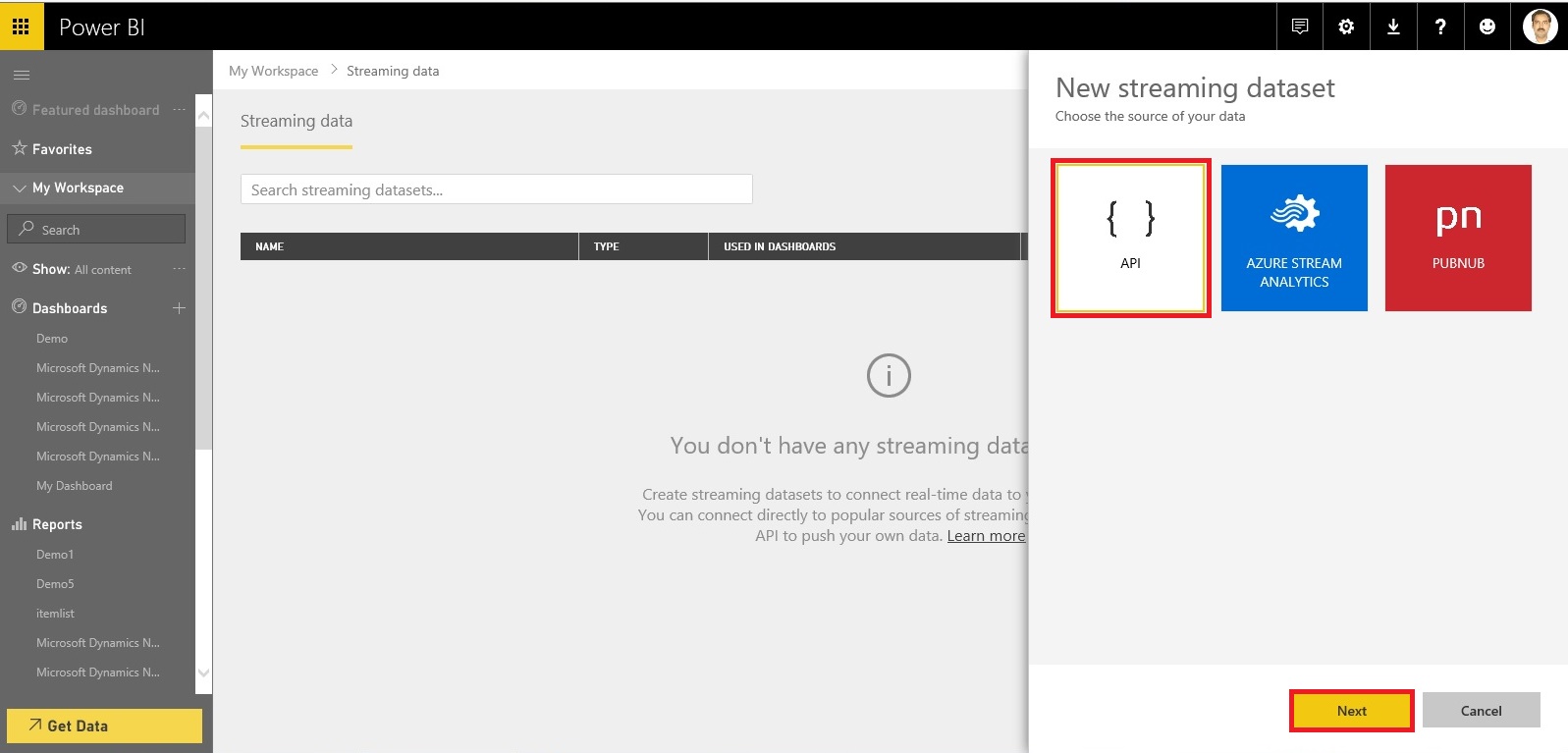Open the Demo5 report
Screen dimensions: 1568x753
pyautogui.click(x=55, y=584)
